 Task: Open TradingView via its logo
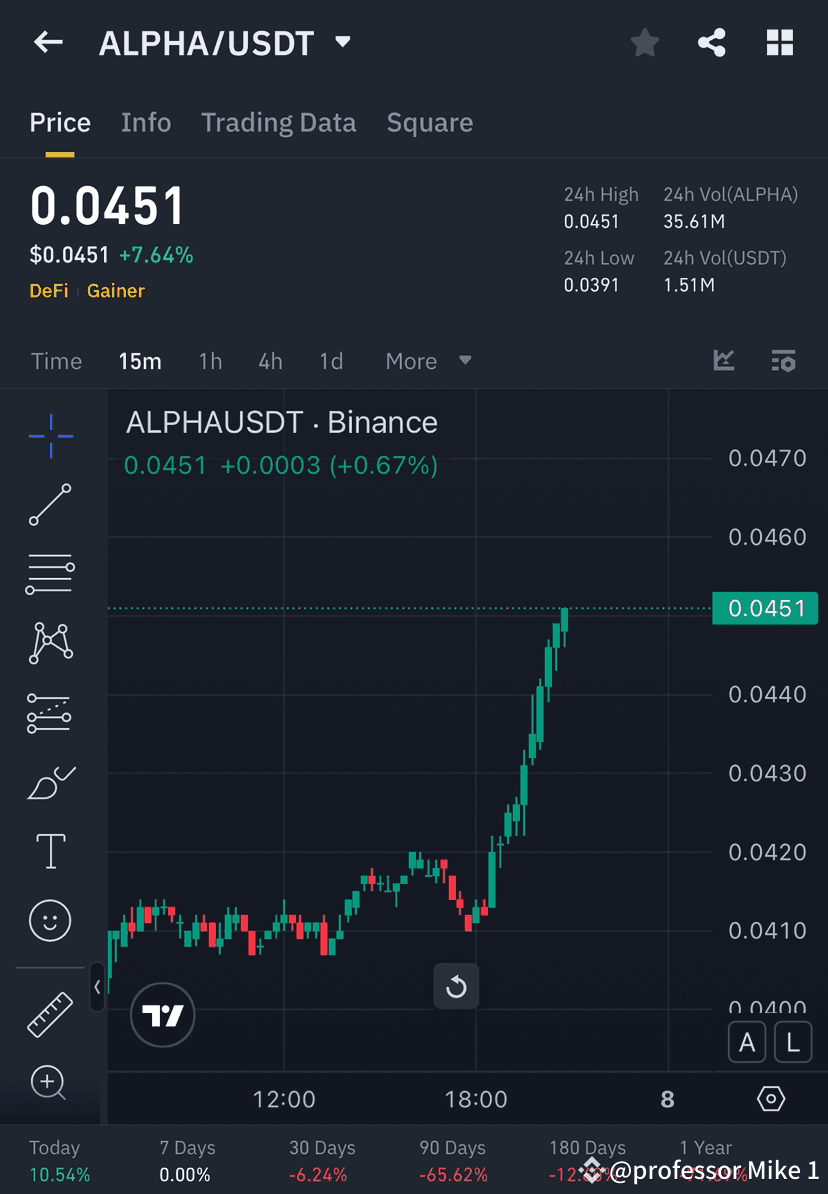[162, 1015]
